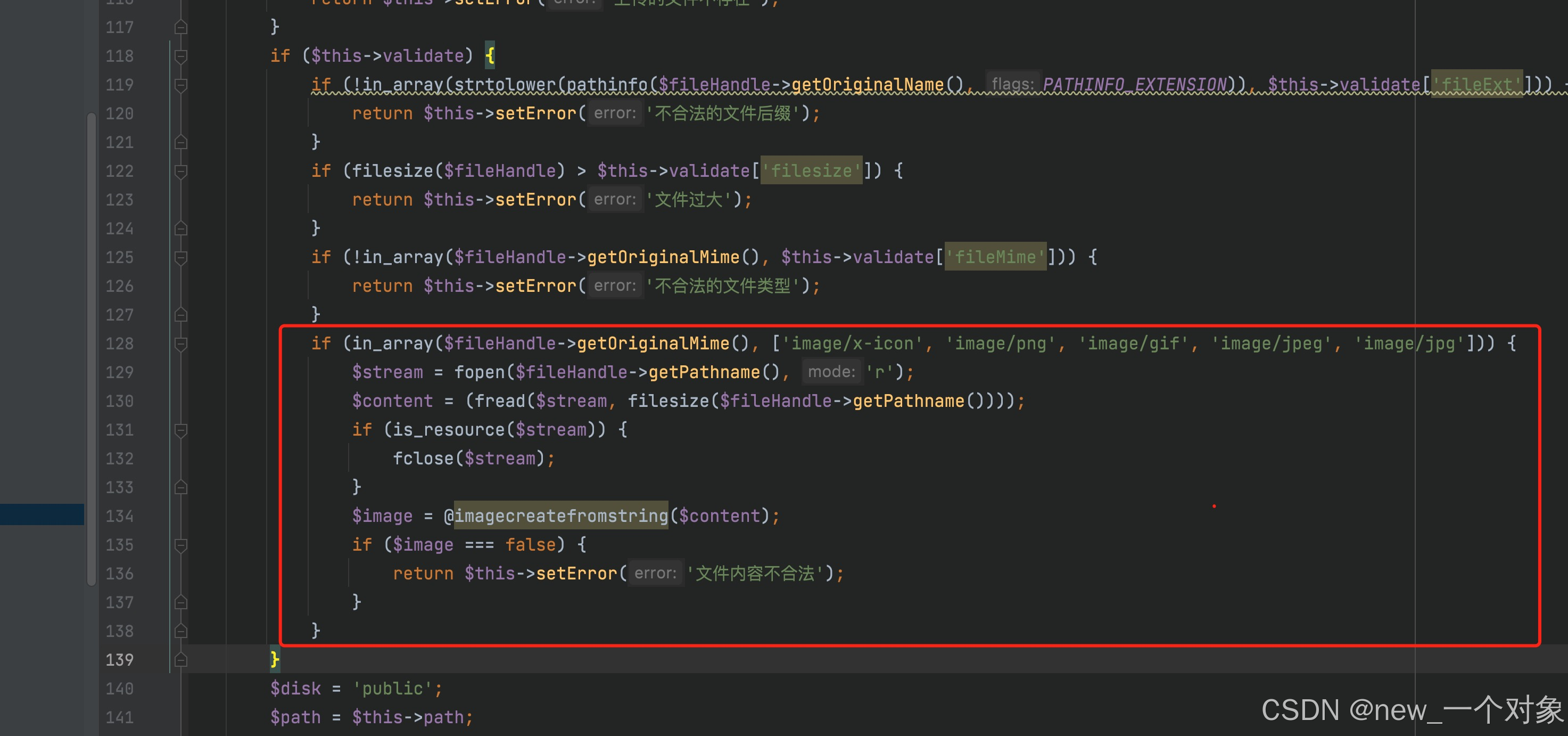Click the vertical scrollbar thumb at left
The width and height of the screenshot is (1568, 736).
[92, 347]
